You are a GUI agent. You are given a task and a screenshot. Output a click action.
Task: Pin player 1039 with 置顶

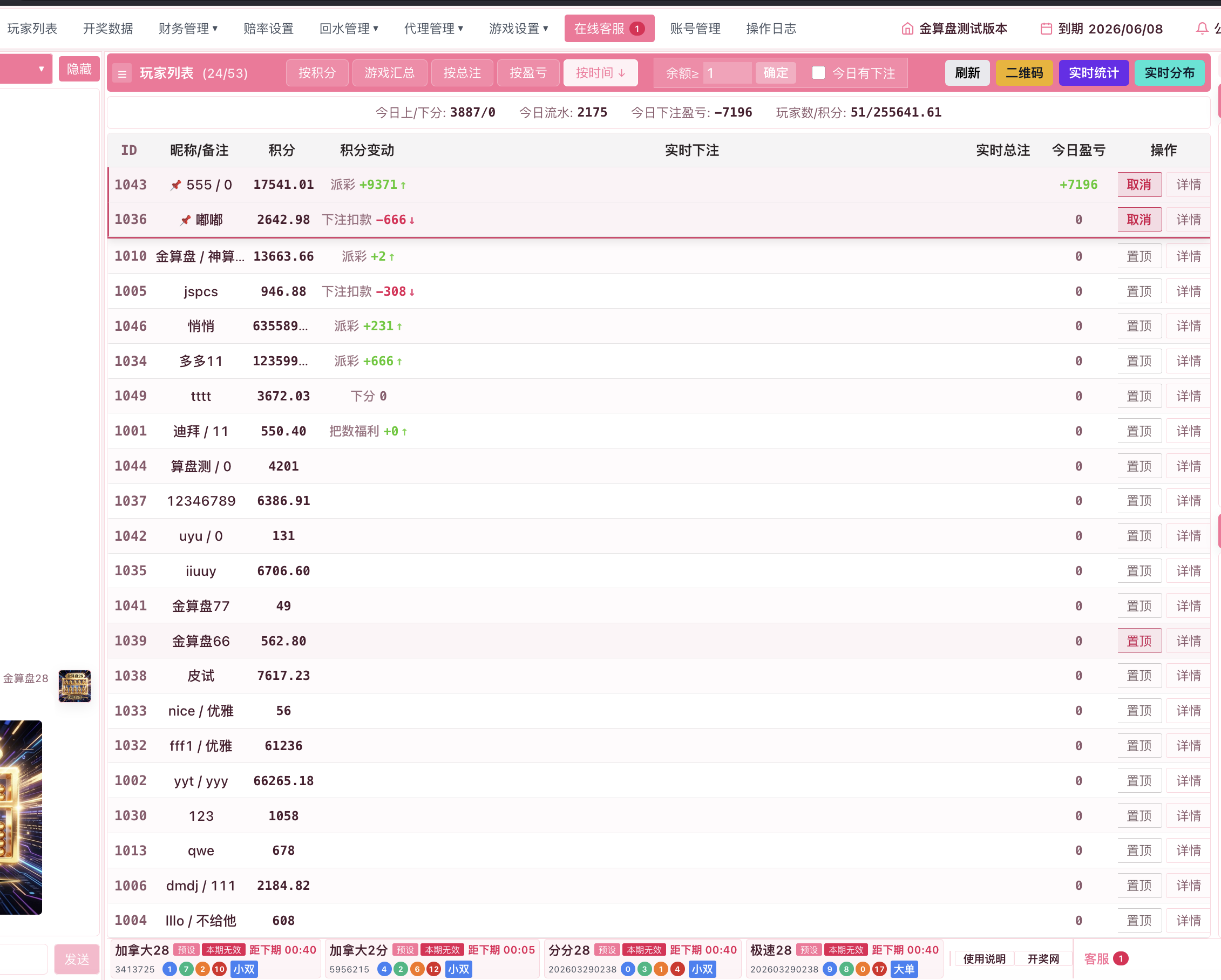[1139, 641]
